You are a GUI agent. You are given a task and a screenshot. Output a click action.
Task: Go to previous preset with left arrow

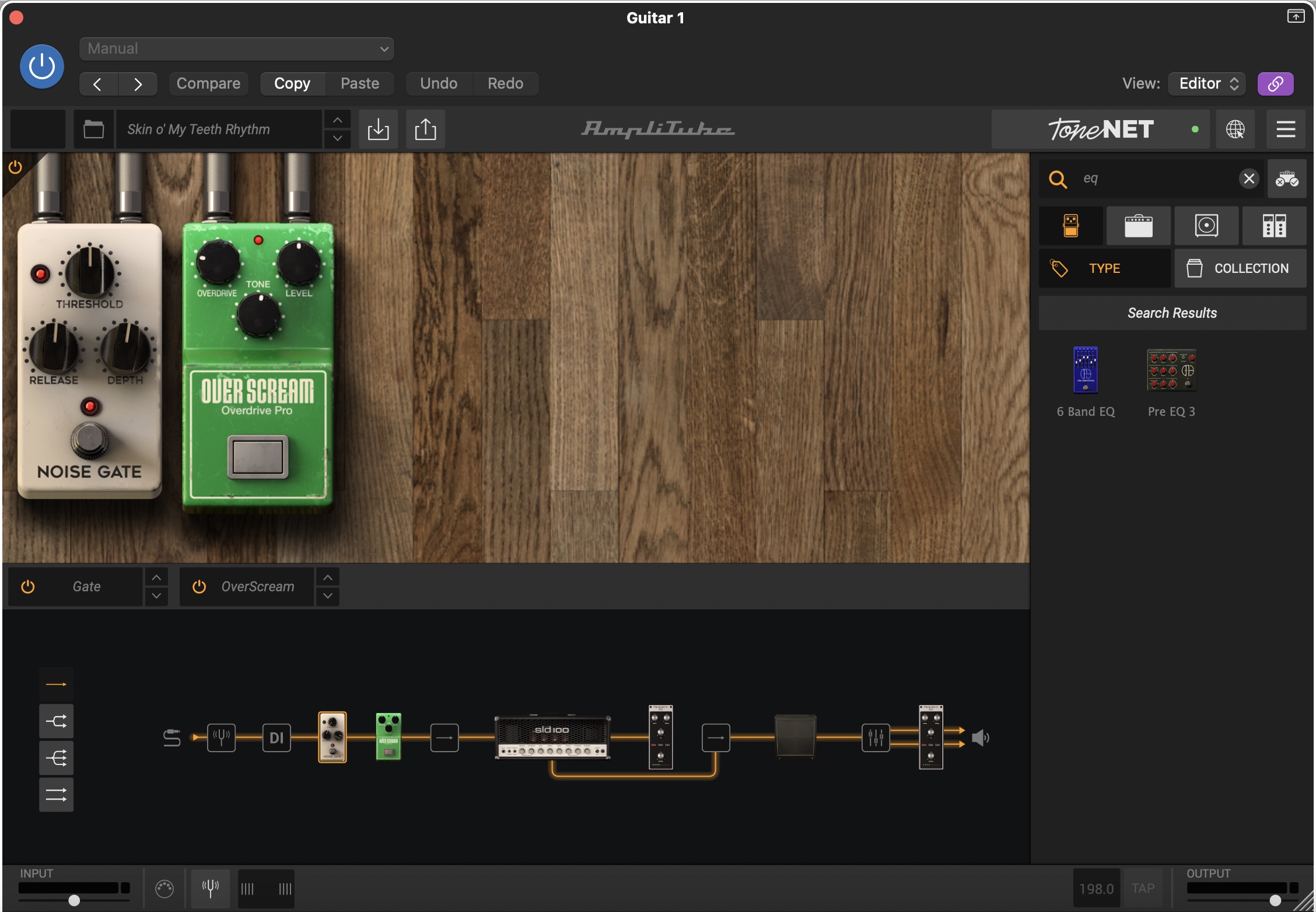point(98,84)
